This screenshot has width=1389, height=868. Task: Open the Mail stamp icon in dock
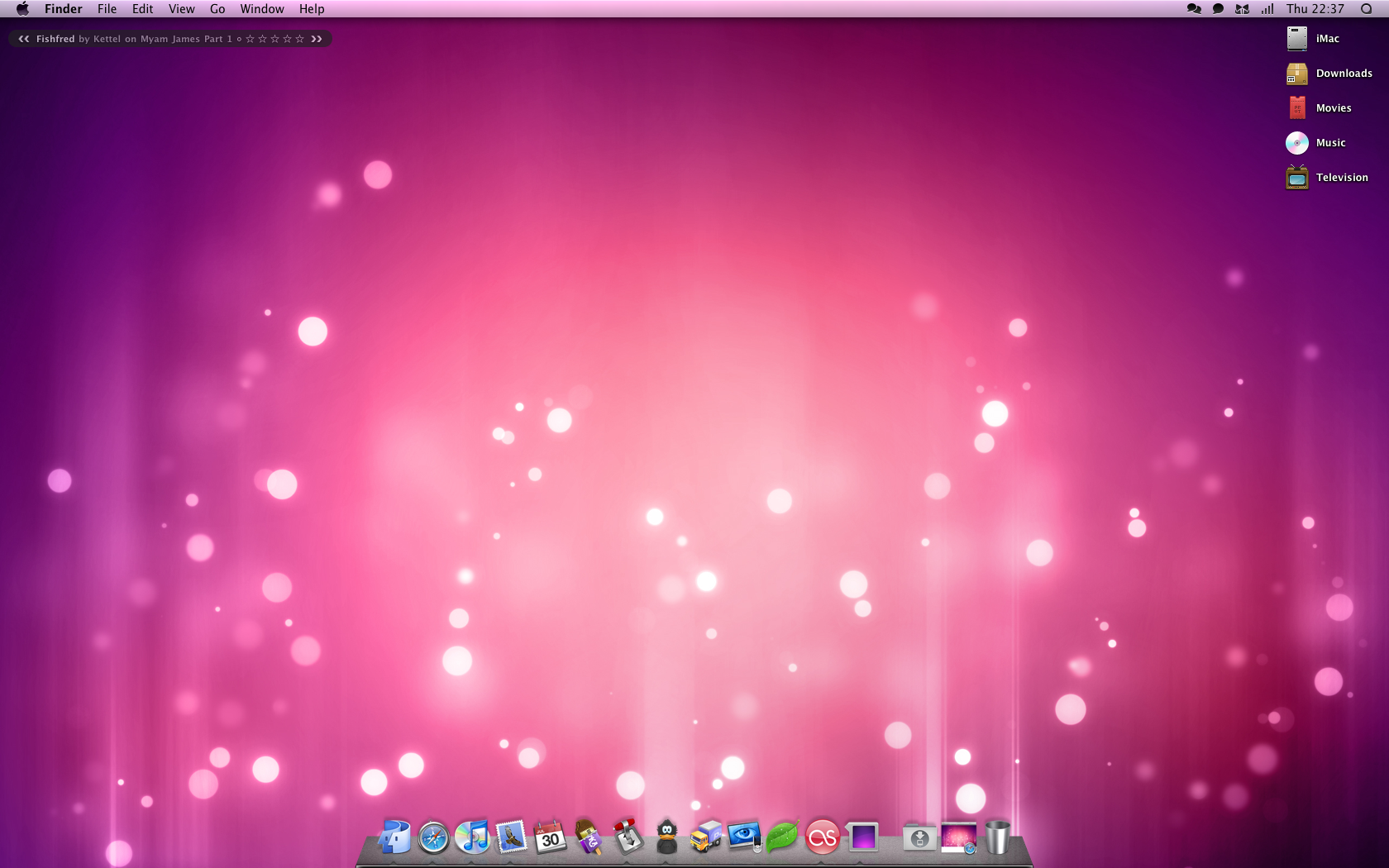click(x=511, y=837)
